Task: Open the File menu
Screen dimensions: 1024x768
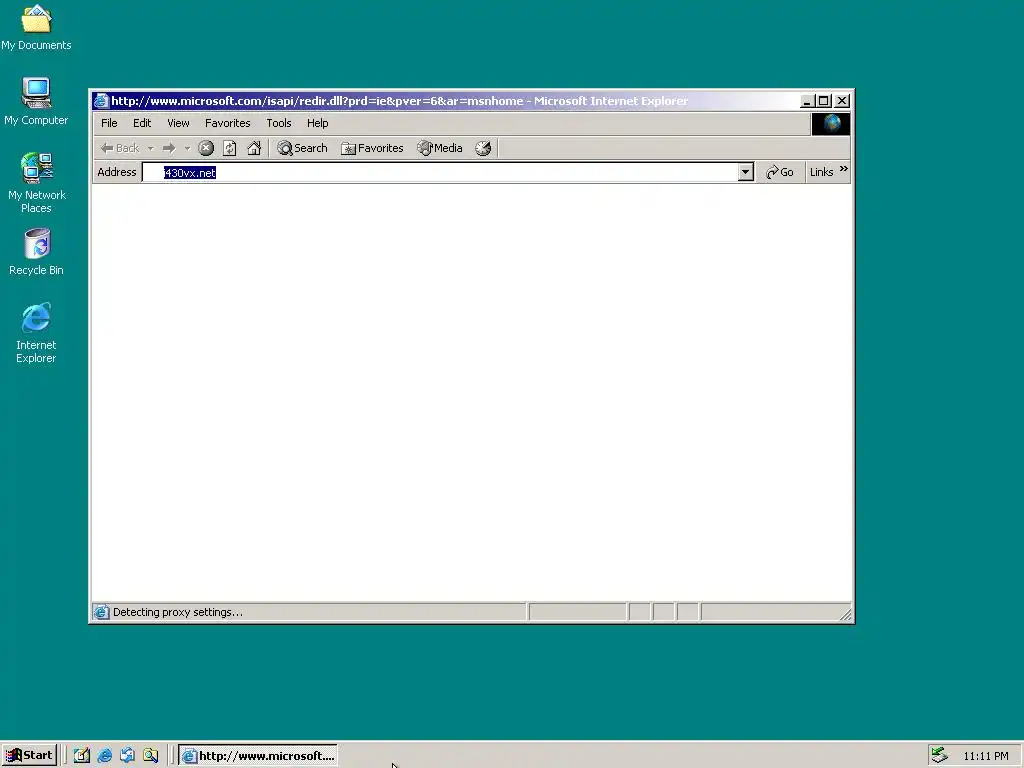Action: coord(109,123)
